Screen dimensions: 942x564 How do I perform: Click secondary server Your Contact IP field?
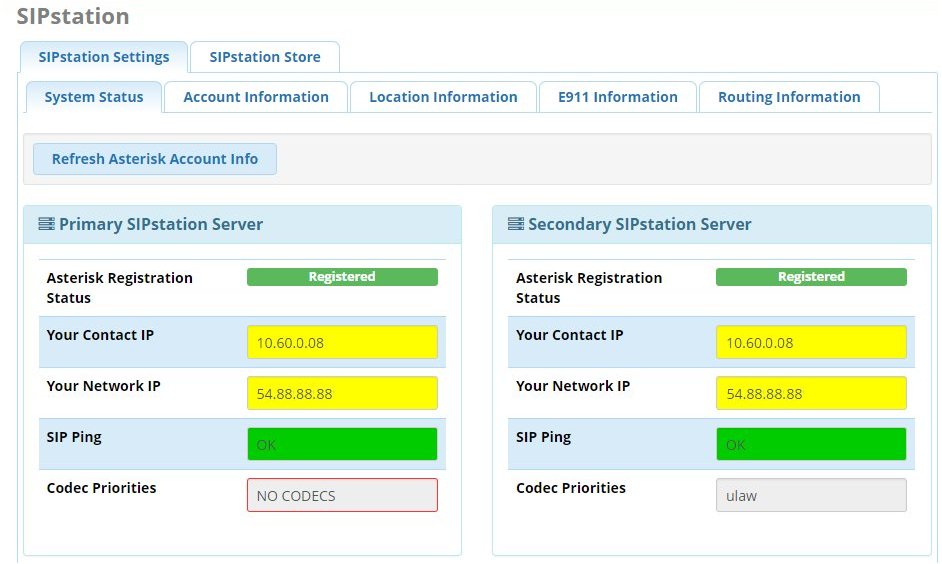(811, 342)
